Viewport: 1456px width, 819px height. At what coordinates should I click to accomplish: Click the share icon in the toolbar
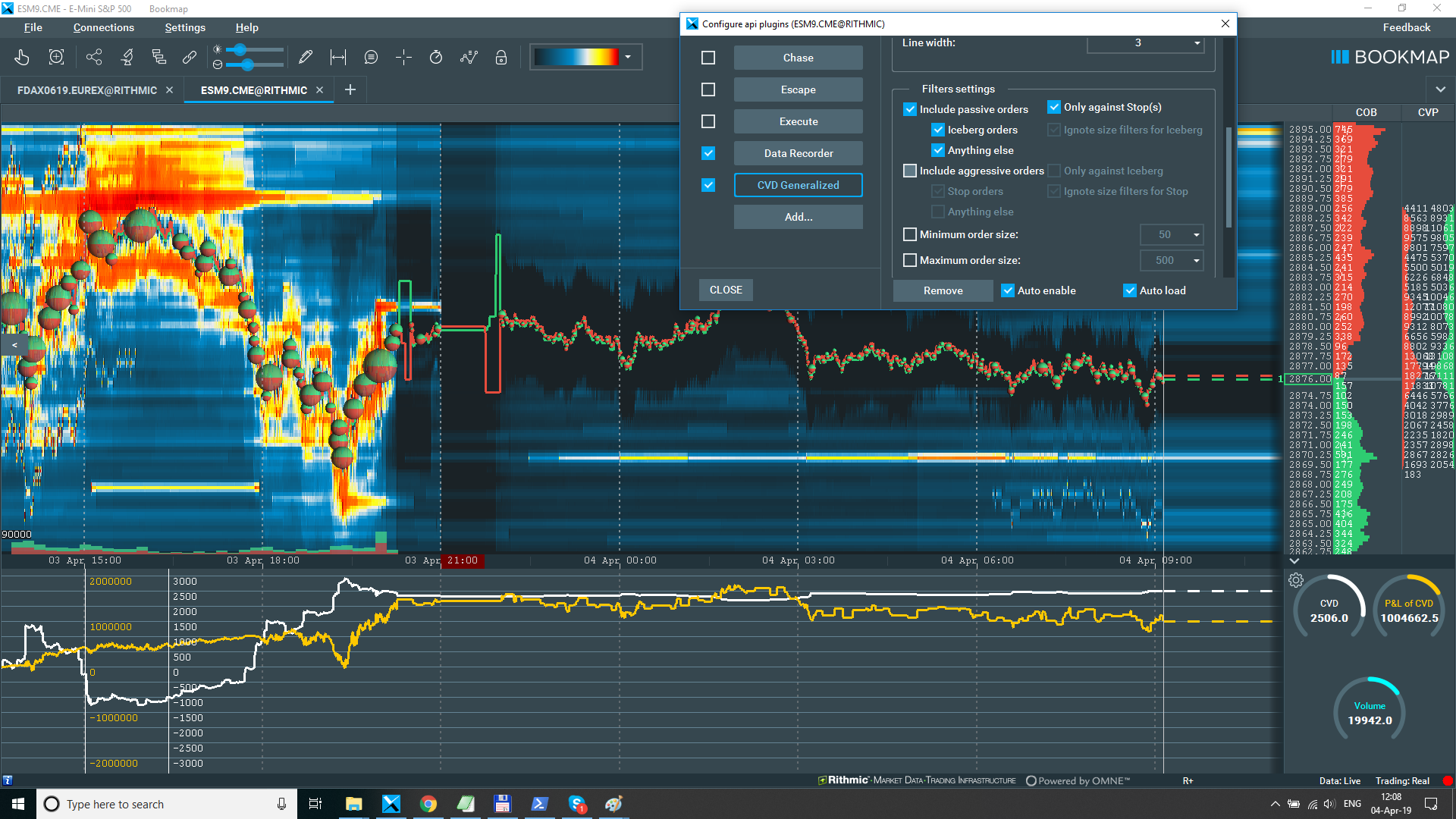(94, 57)
